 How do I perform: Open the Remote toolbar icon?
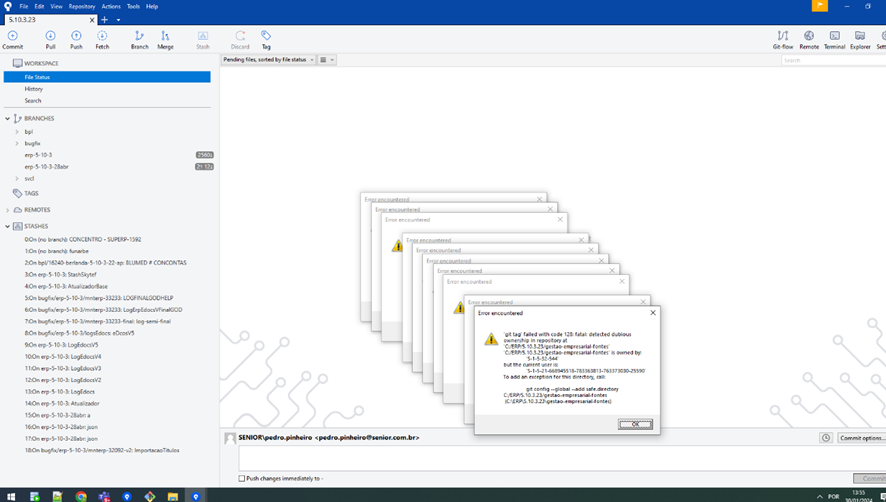(x=809, y=40)
